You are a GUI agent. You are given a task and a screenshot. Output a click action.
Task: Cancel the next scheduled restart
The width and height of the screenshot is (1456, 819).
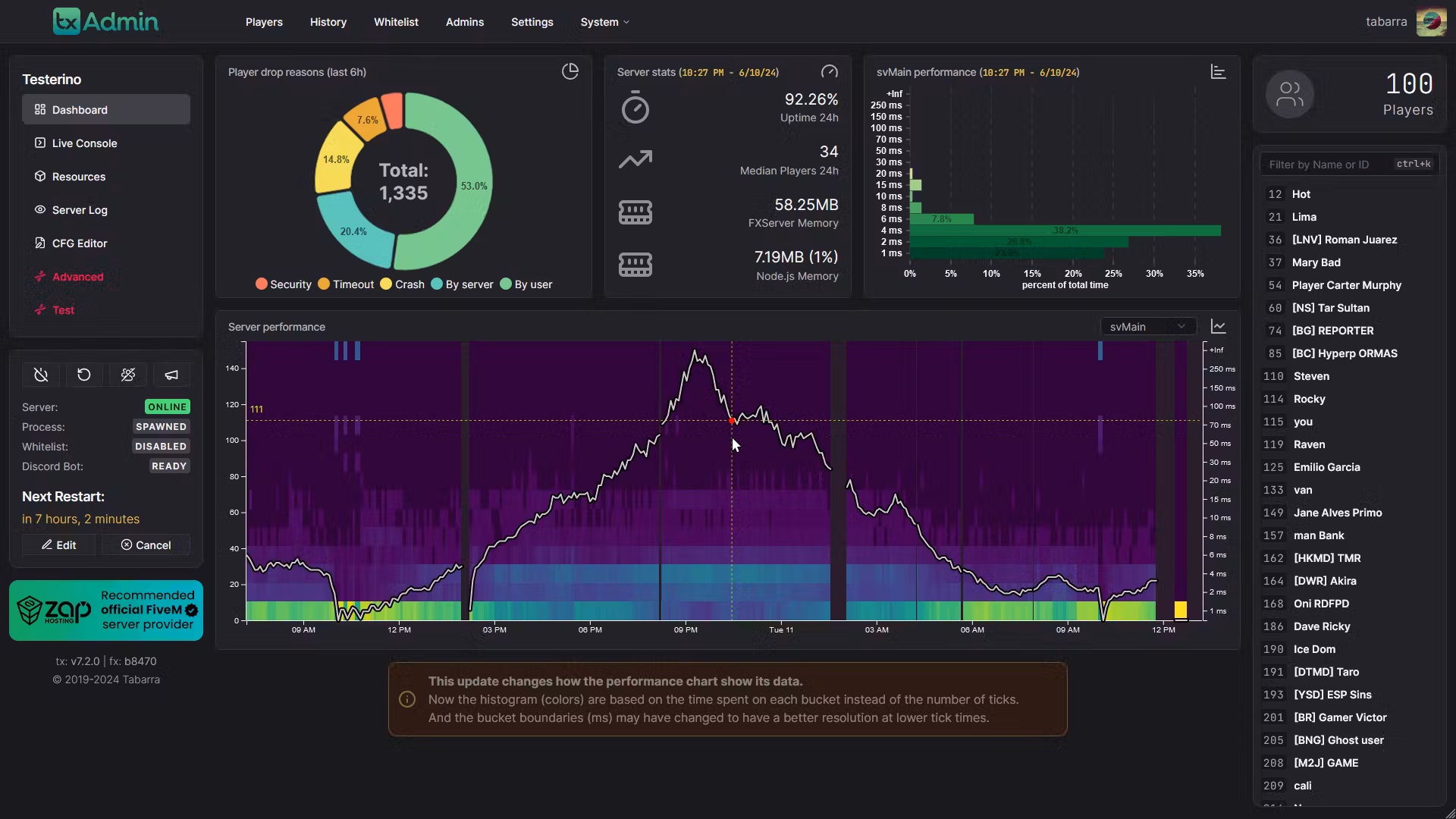coord(146,545)
